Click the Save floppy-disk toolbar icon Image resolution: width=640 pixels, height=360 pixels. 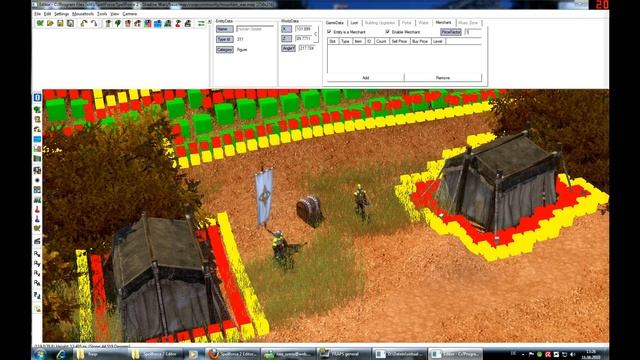[60, 24]
